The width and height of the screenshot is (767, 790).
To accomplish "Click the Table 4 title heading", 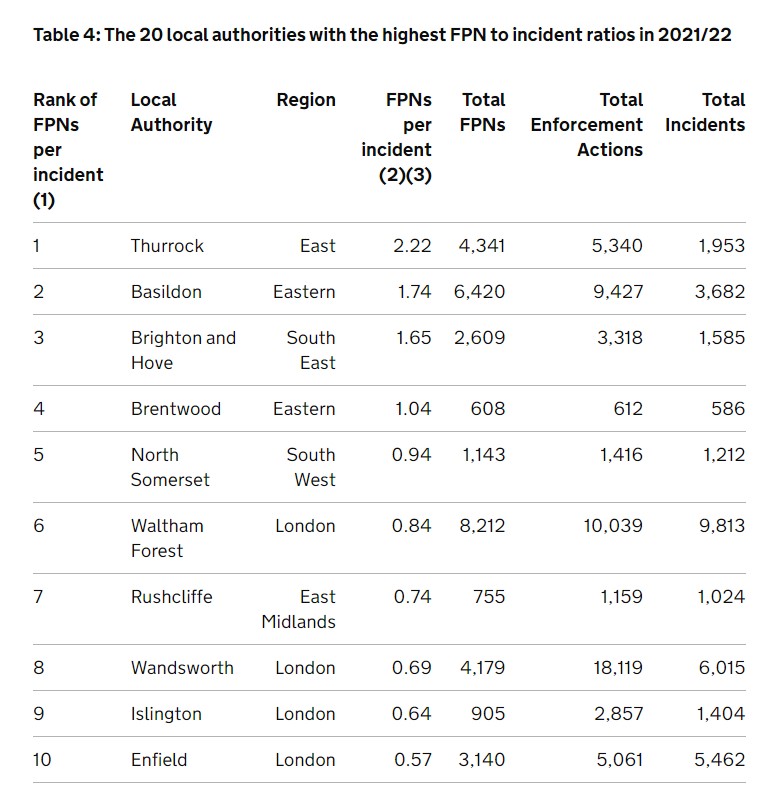I will [x=382, y=35].
